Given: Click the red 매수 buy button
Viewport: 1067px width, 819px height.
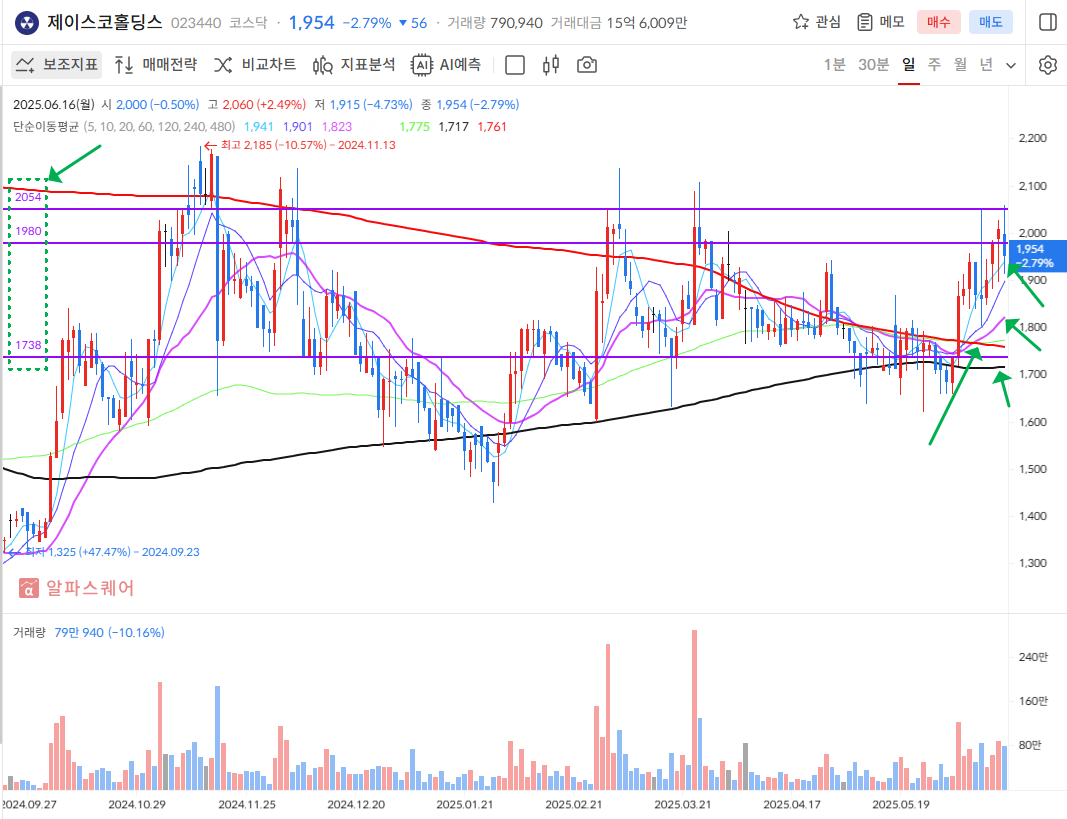Looking at the screenshot, I should (x=938, y=22).
